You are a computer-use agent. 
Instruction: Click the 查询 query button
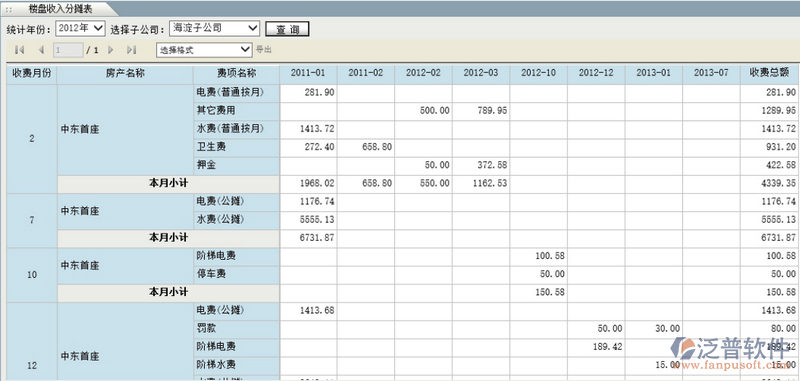(287, 29)
